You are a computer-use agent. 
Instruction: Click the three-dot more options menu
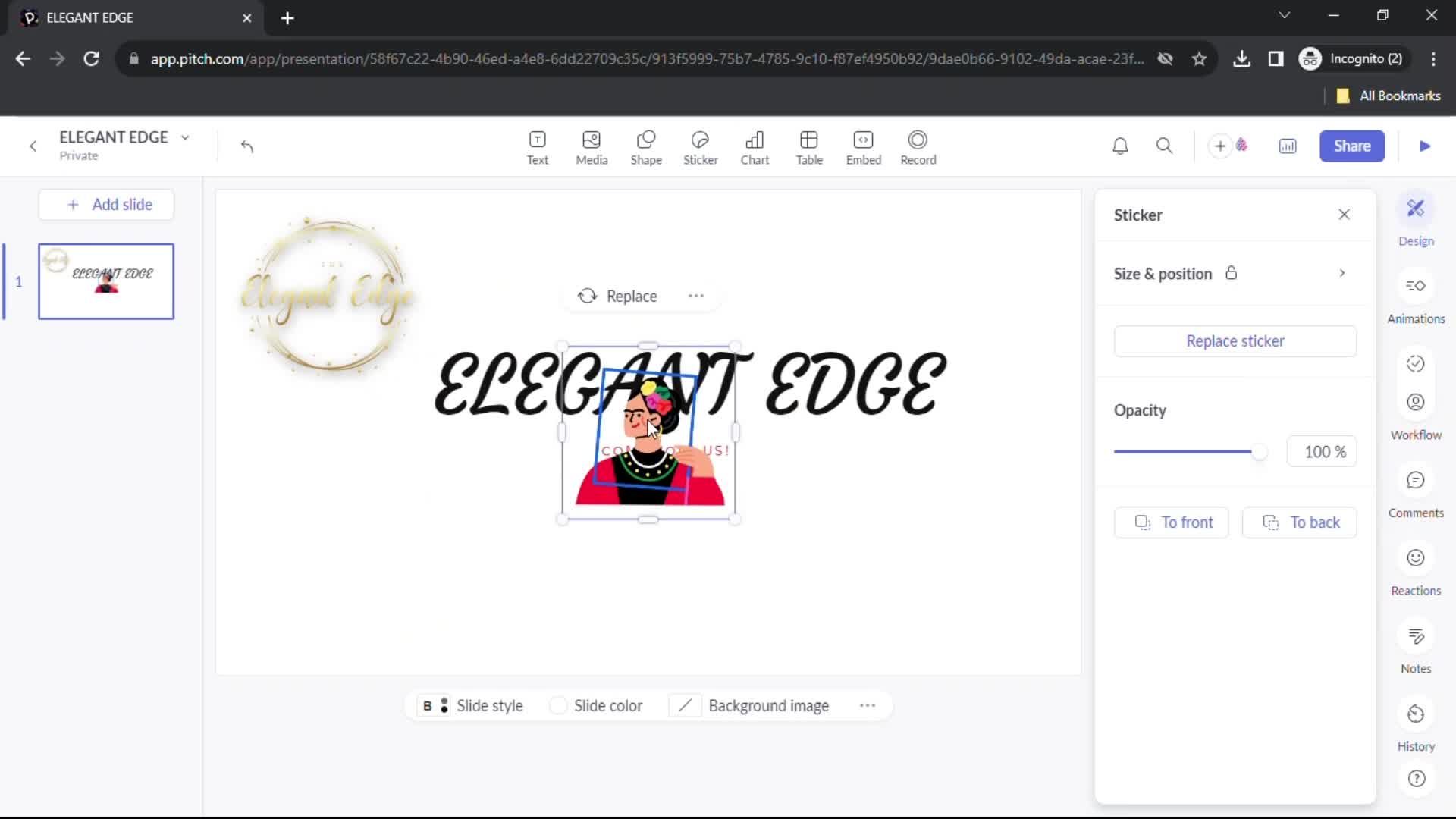[x=696, y=296]
